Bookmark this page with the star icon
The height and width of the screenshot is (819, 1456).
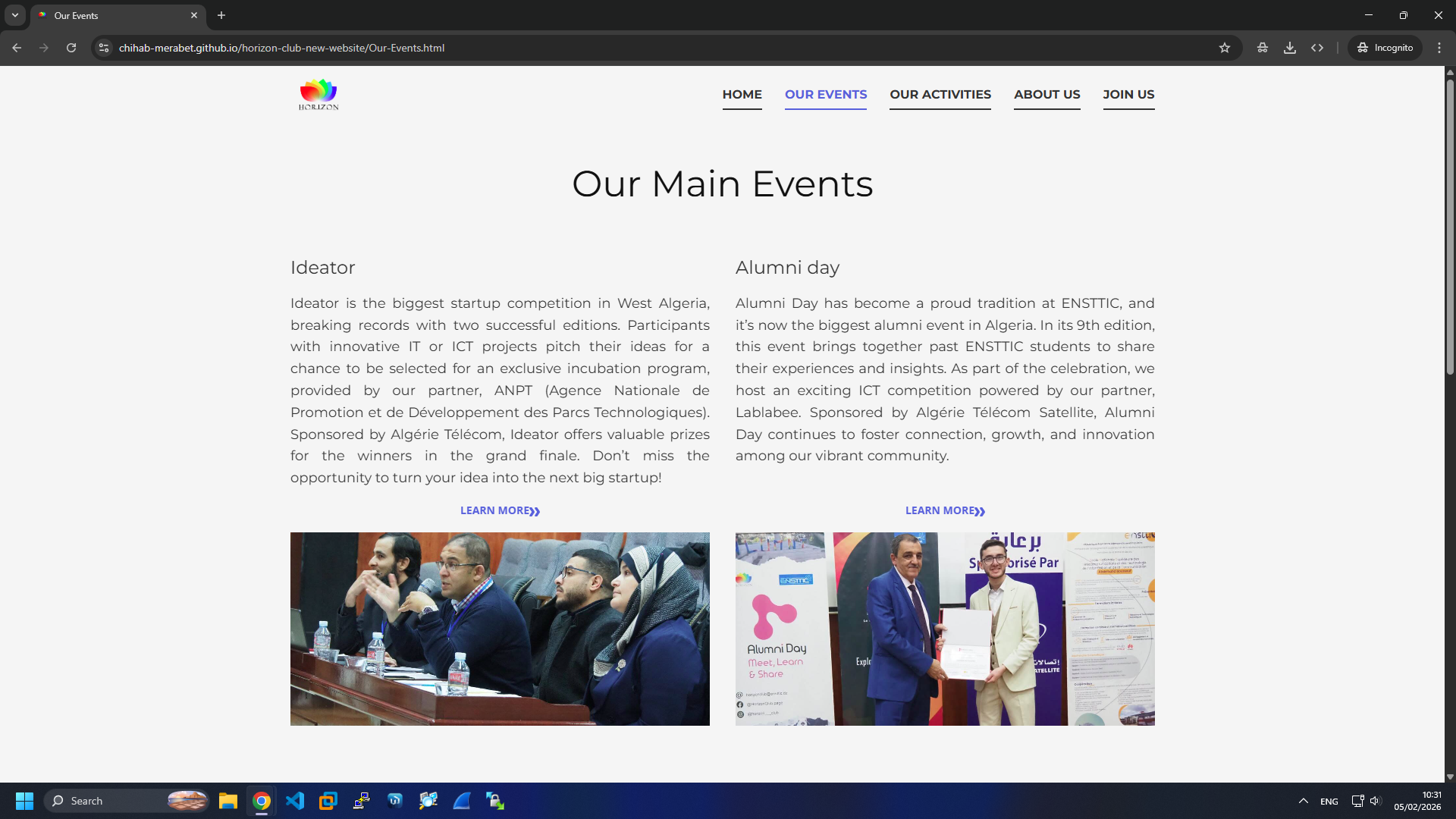(x=1225, y=47)
